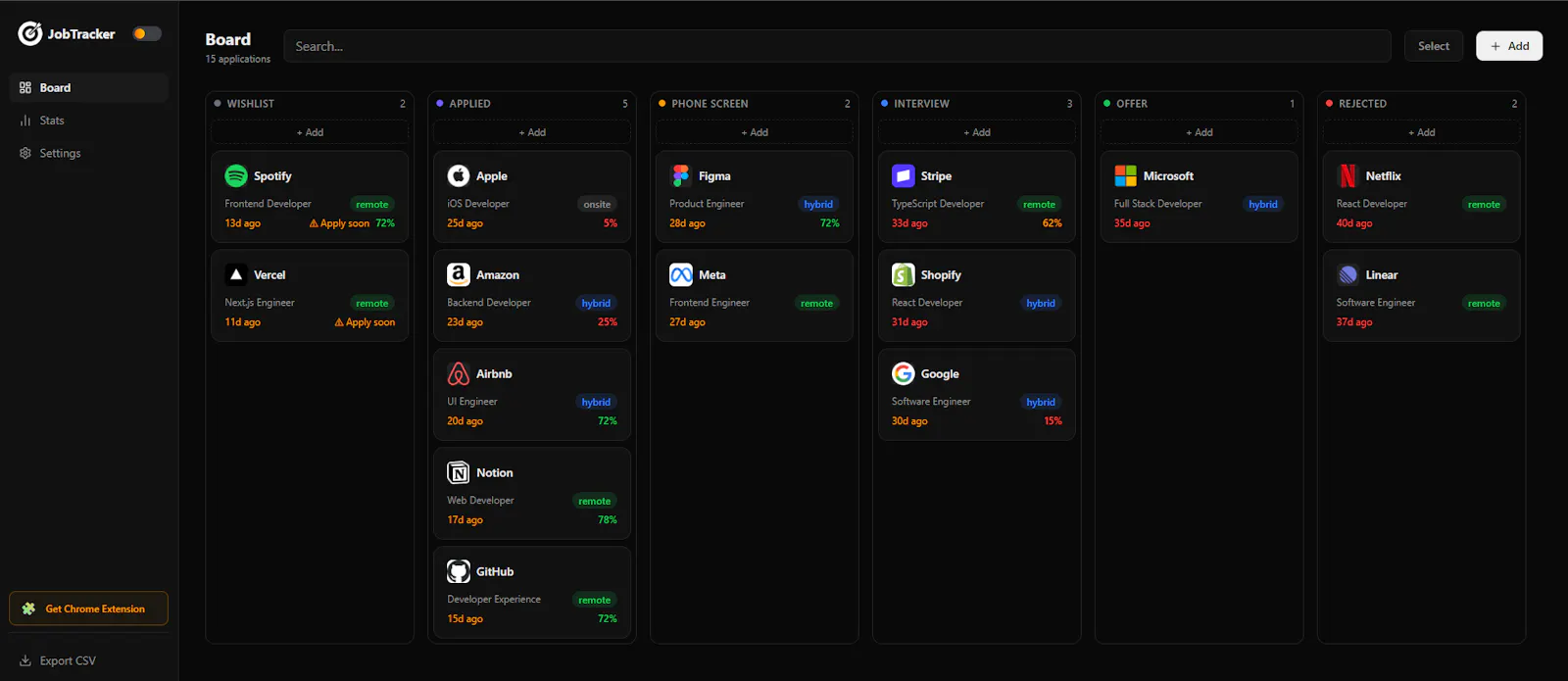Click the INTERVIEW column header
The height and width of the screenshot is (681, 1568).
[x=921, y=104]
